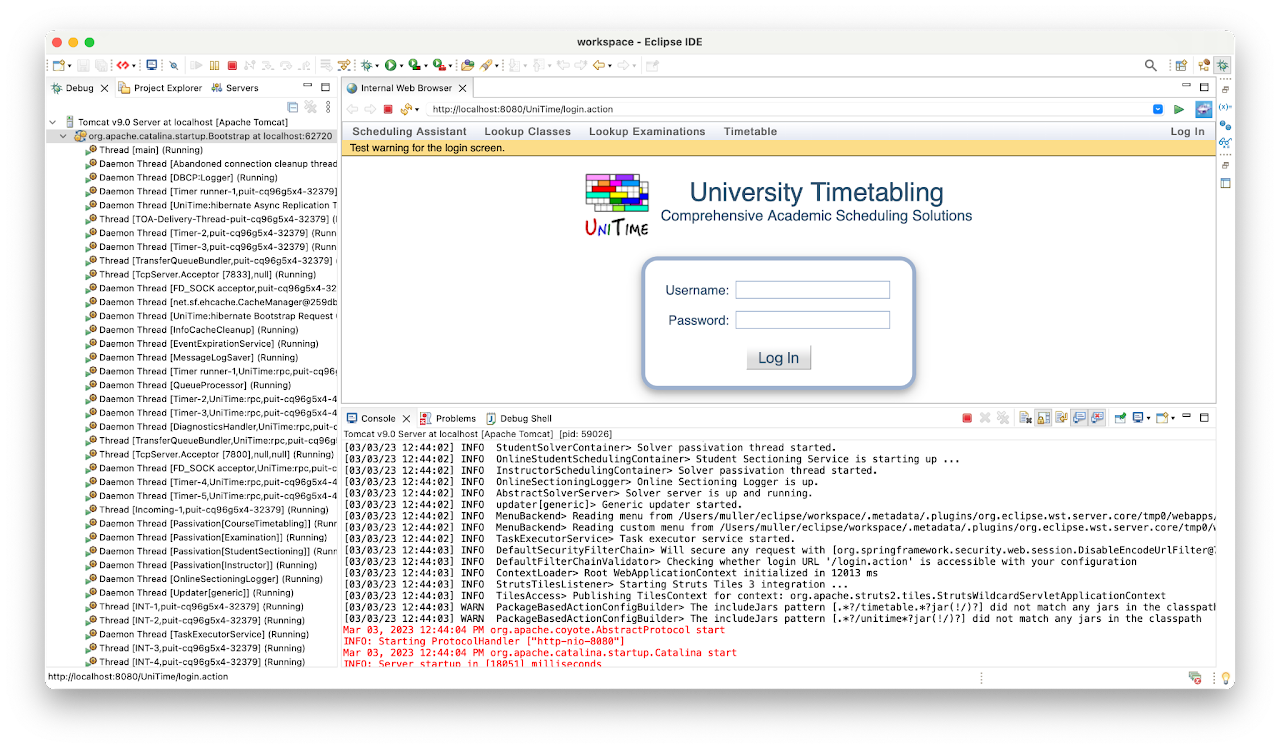Toggle Show Console When Standard Out Changes
Screen dimensions: 1280x749
[x=1079, y=418]
